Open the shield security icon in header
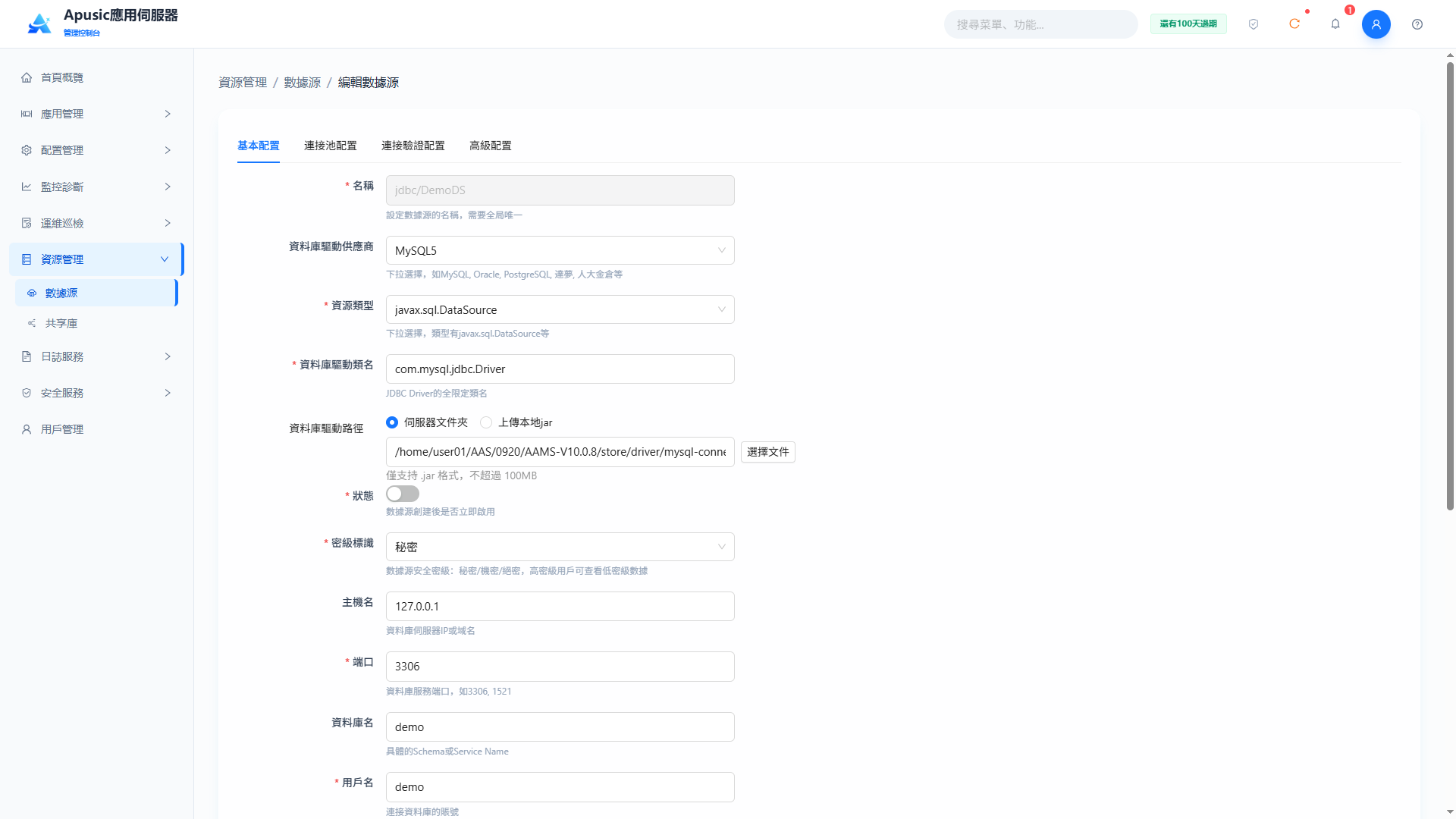Screen dimensions: 1456x819 tap(1254, 24)
